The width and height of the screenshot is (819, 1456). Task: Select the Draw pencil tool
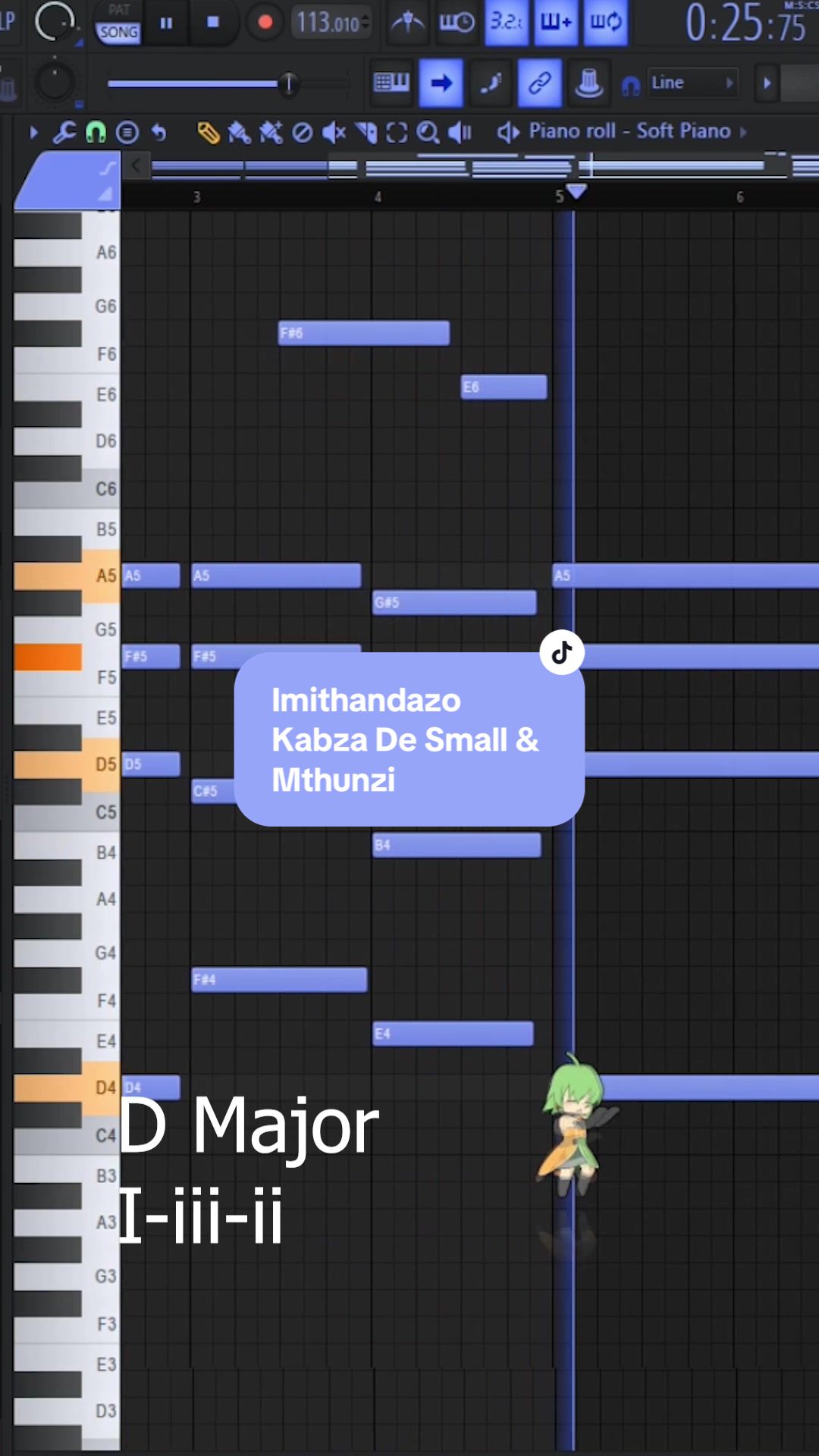tap(208, 133)
